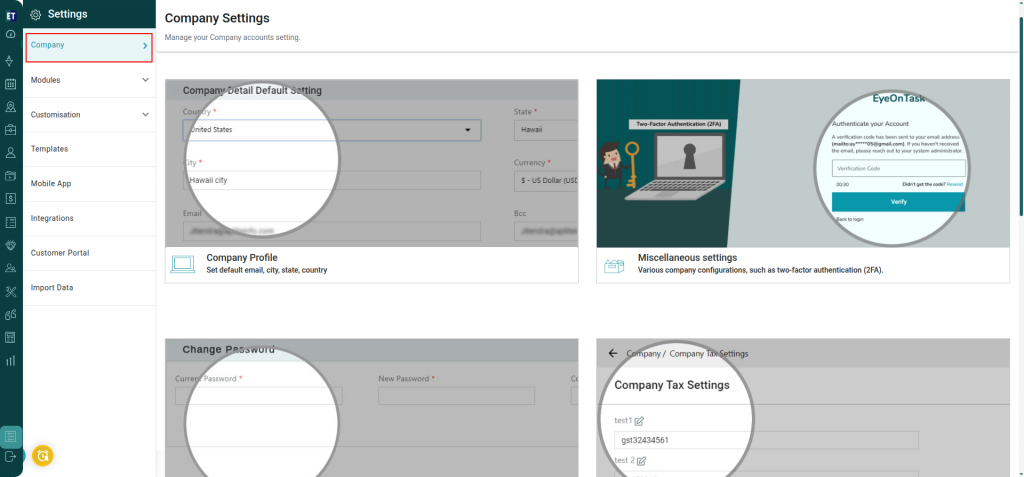
Task: Click the logout arrow icon
Action: click(10, 456)
